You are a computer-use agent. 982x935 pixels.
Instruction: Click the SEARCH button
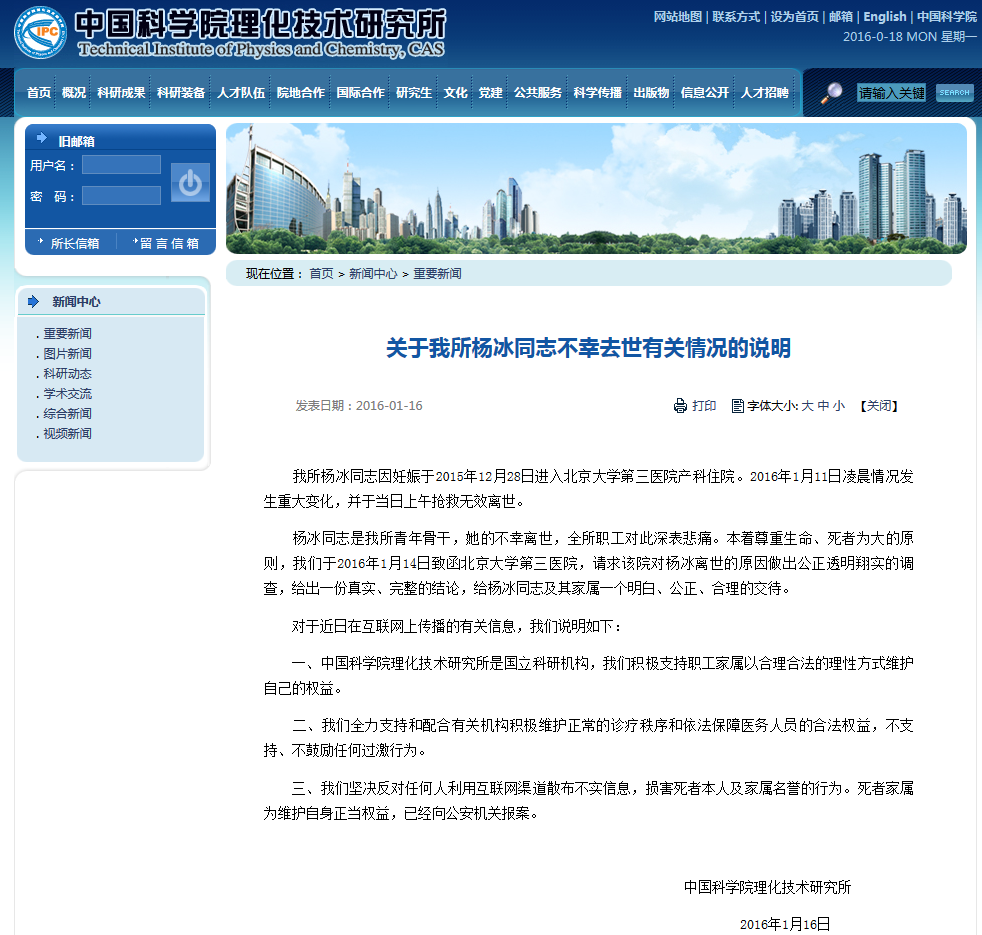954,93
